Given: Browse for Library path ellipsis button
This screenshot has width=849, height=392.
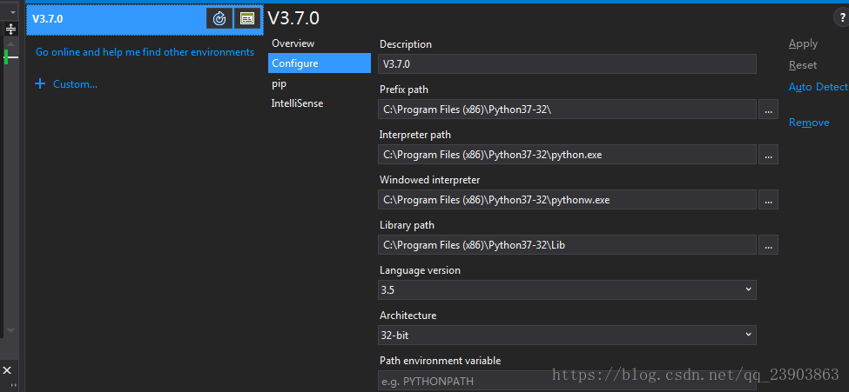Looking at the screenshot, I should [768, 245].
